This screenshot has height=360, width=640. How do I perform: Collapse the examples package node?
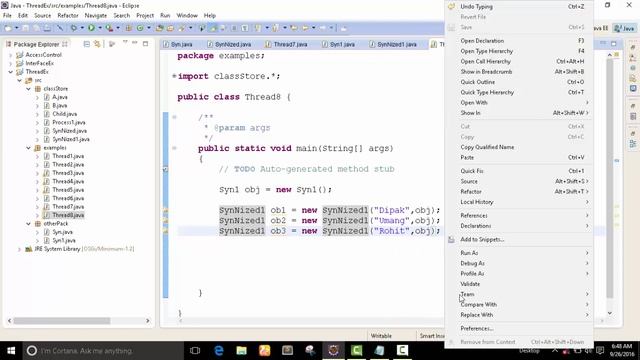[29, 148]
